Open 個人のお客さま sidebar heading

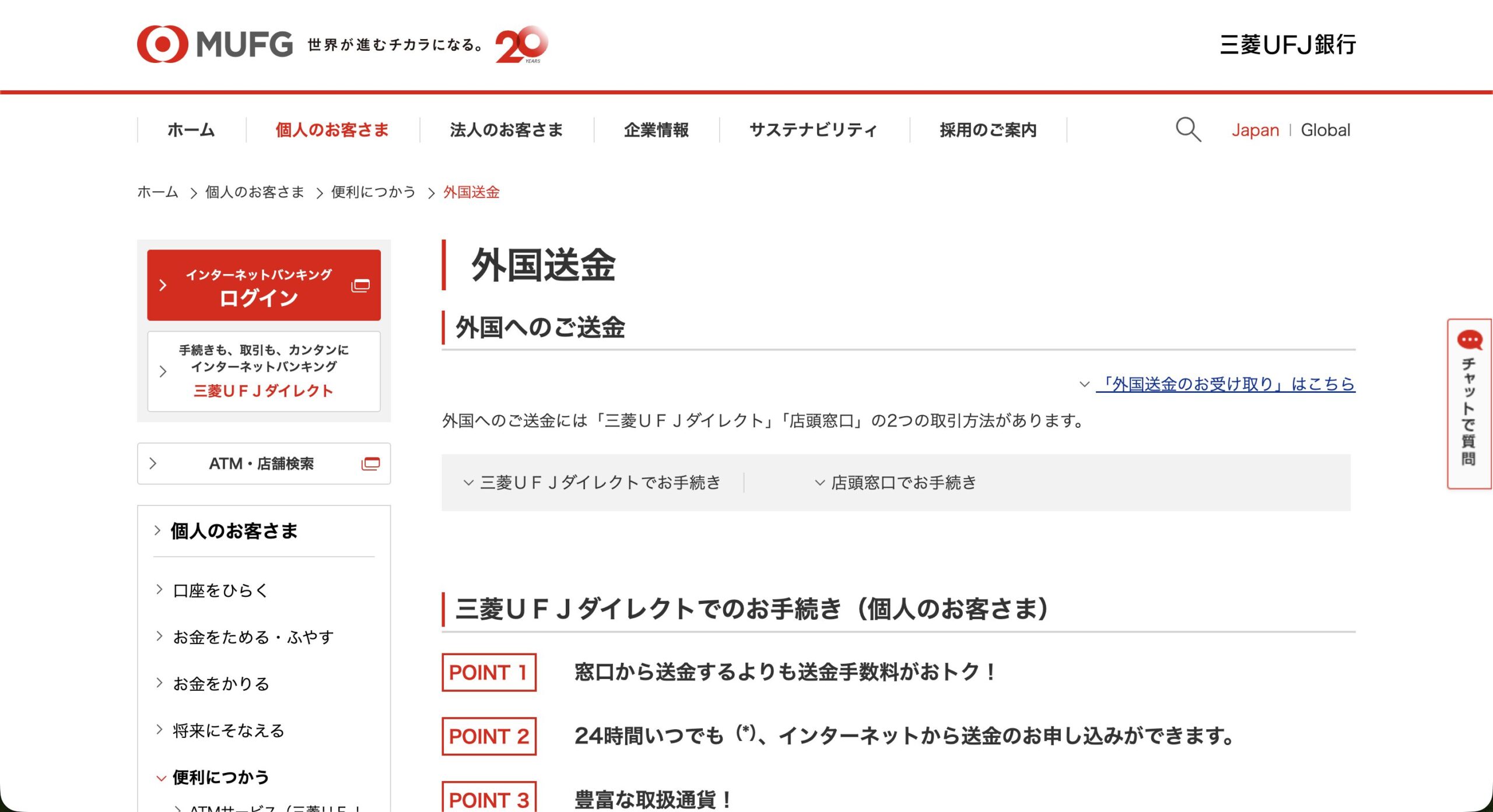(234, 531)
